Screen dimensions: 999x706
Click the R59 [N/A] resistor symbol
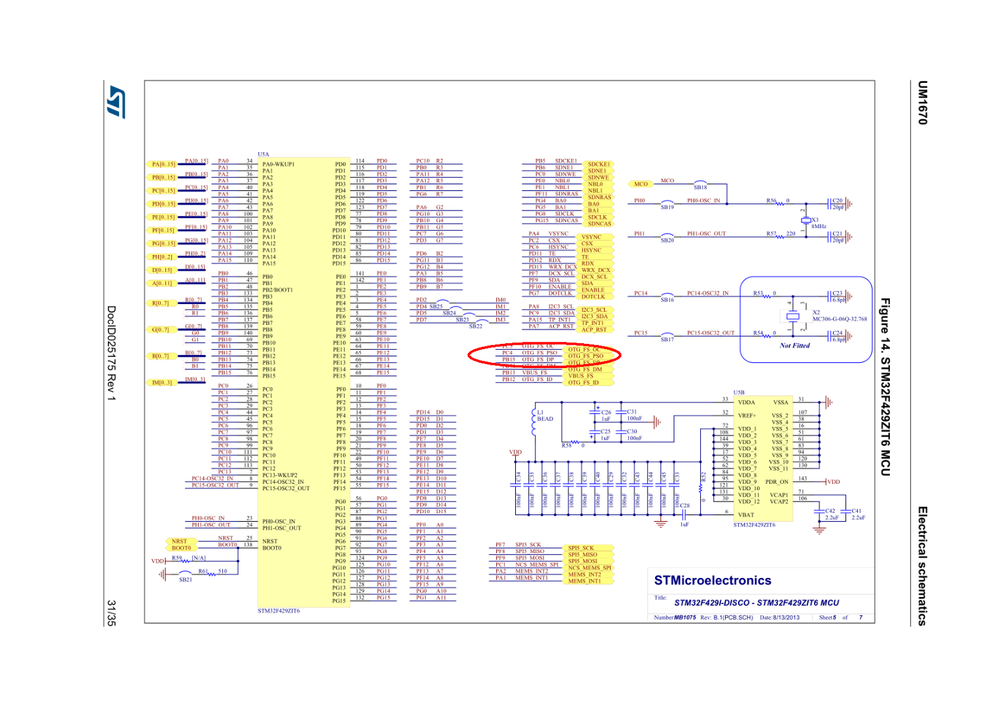(183, 560)
